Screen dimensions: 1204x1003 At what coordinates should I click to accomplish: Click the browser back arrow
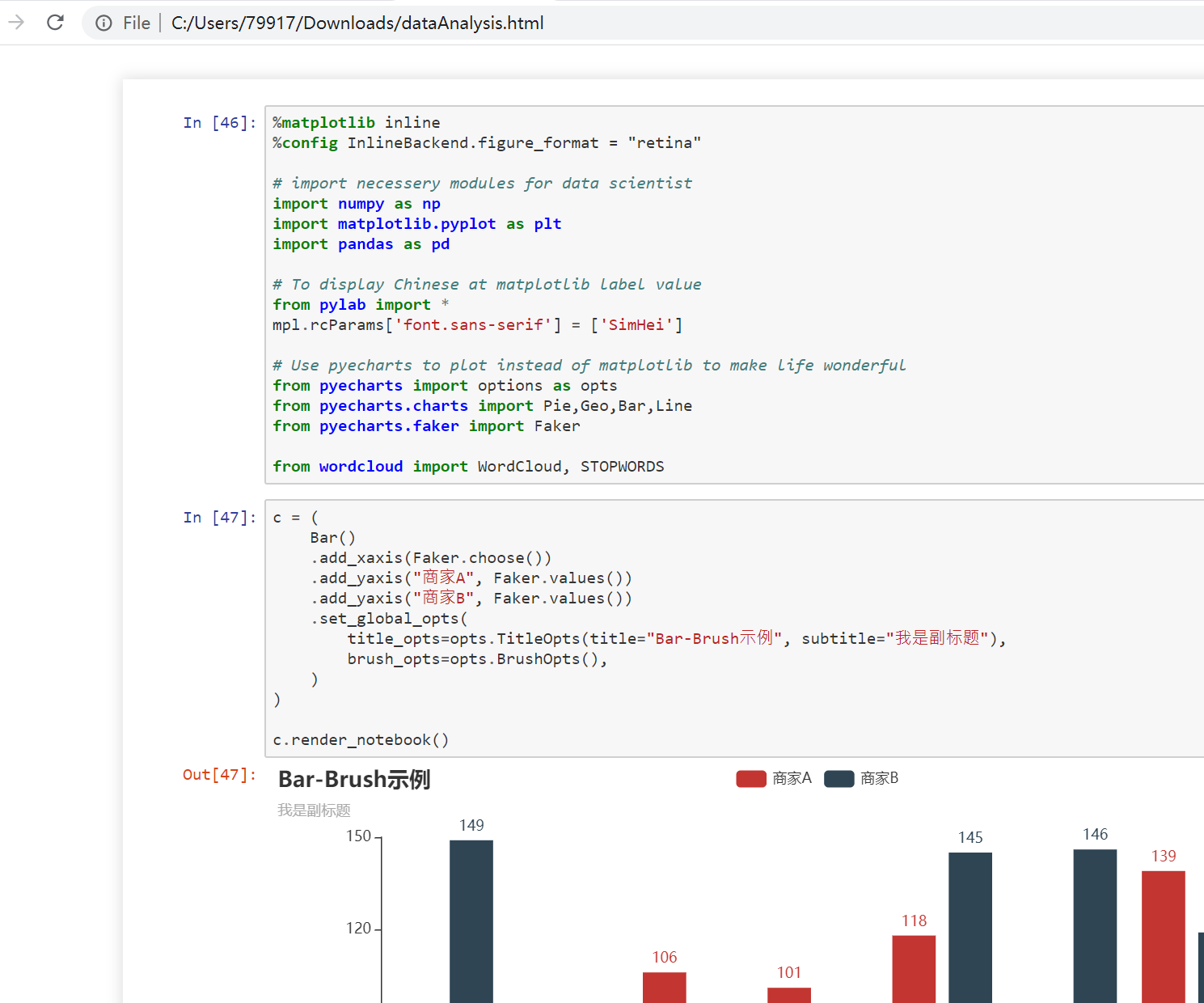15,22
